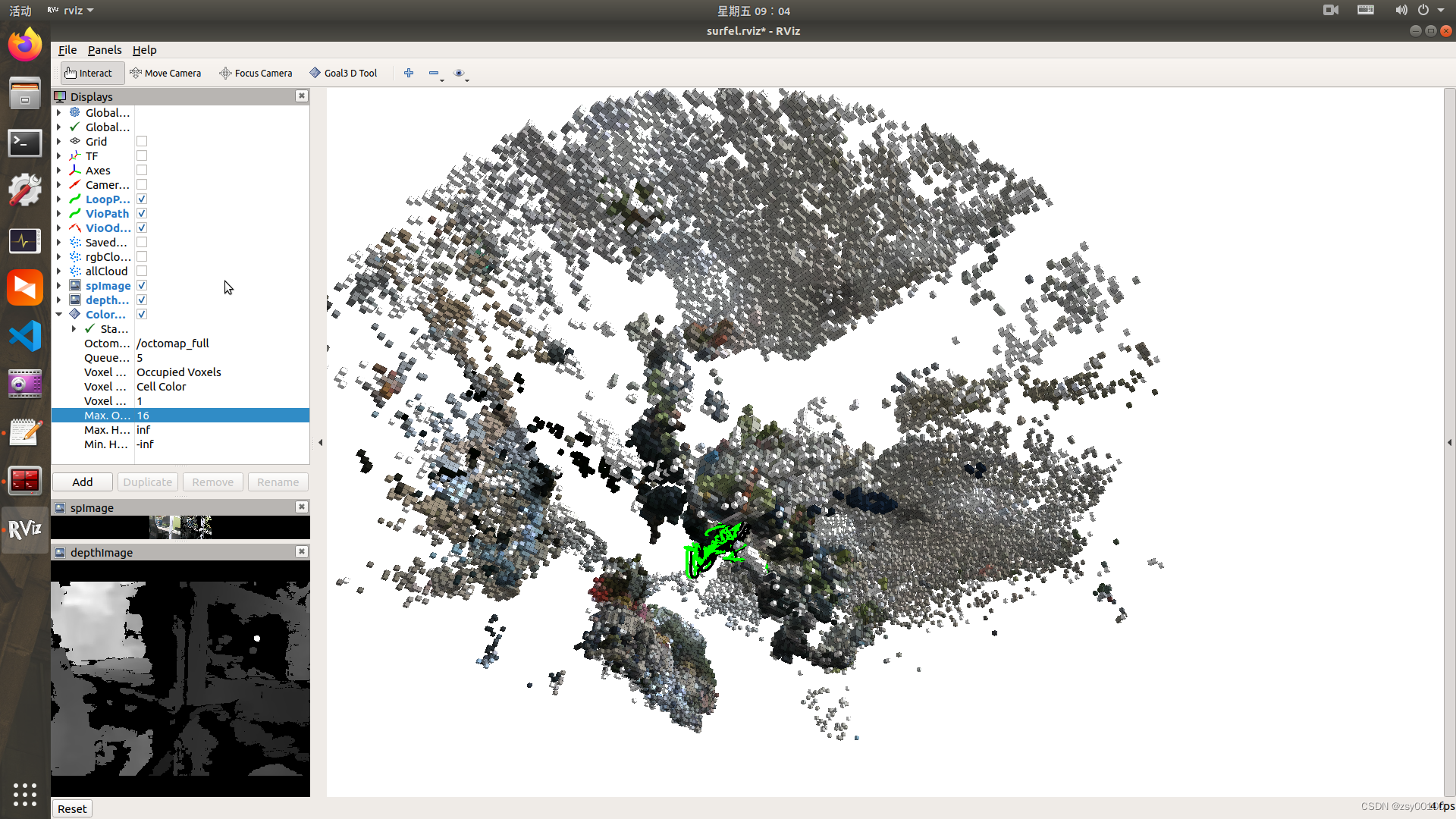Click the add tool plus icon
This screenshot has width=1456, height=819.
tap(409, 73)
